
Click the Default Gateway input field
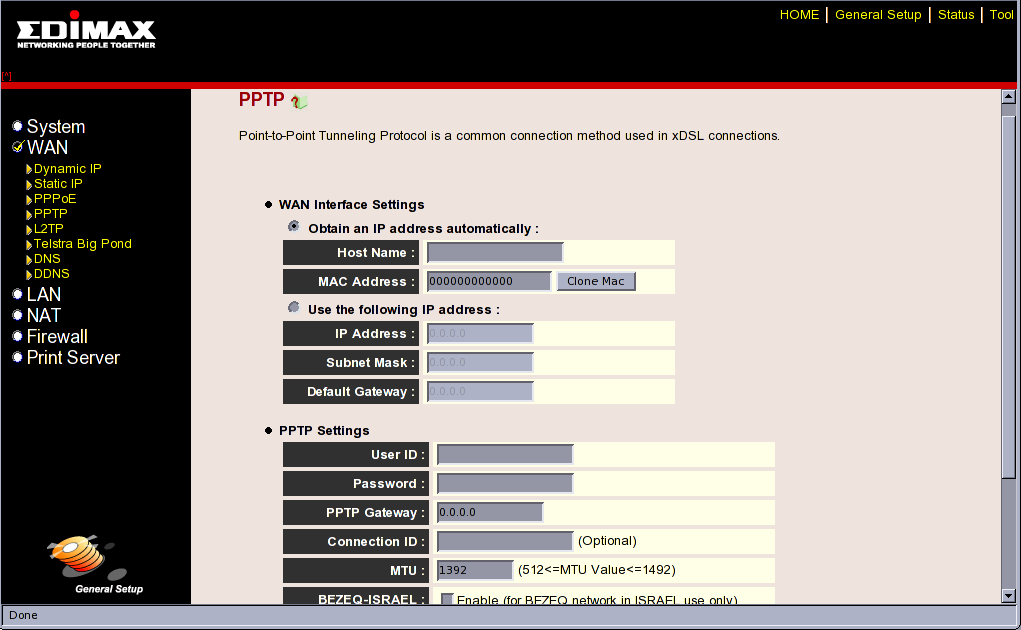tap(480, 391)
